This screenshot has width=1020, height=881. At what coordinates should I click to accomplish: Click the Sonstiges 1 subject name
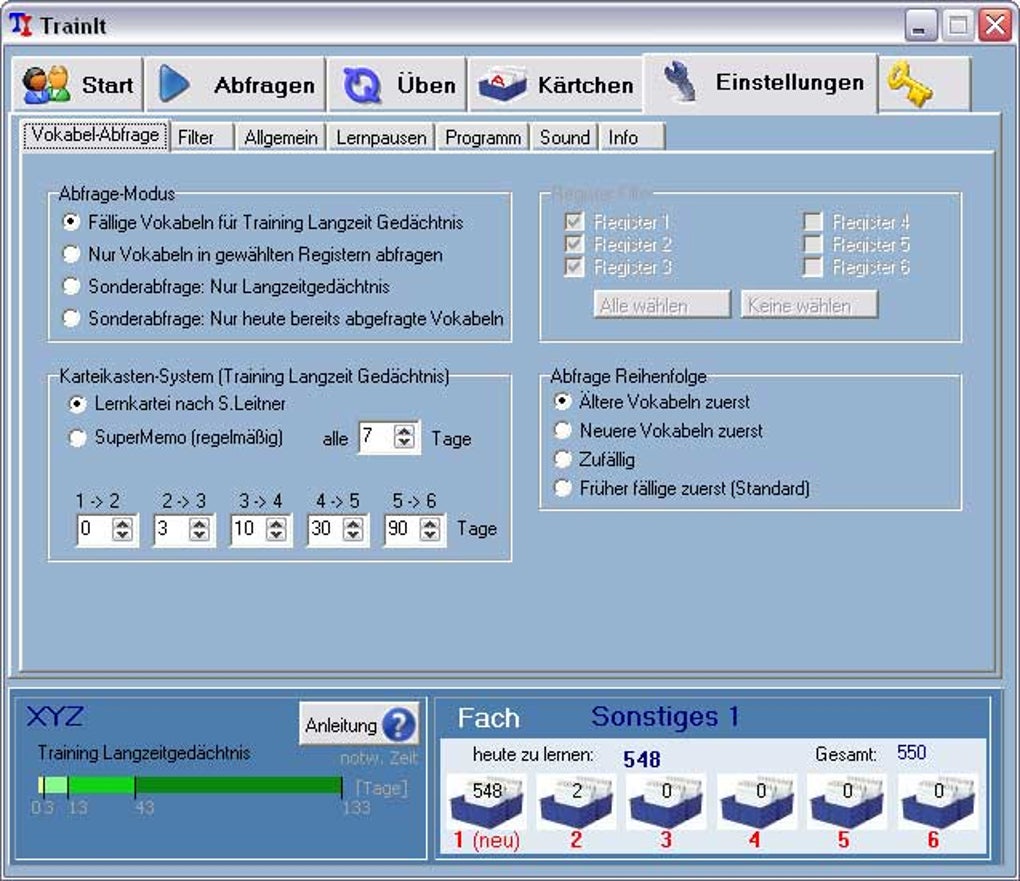pos(665,716)
